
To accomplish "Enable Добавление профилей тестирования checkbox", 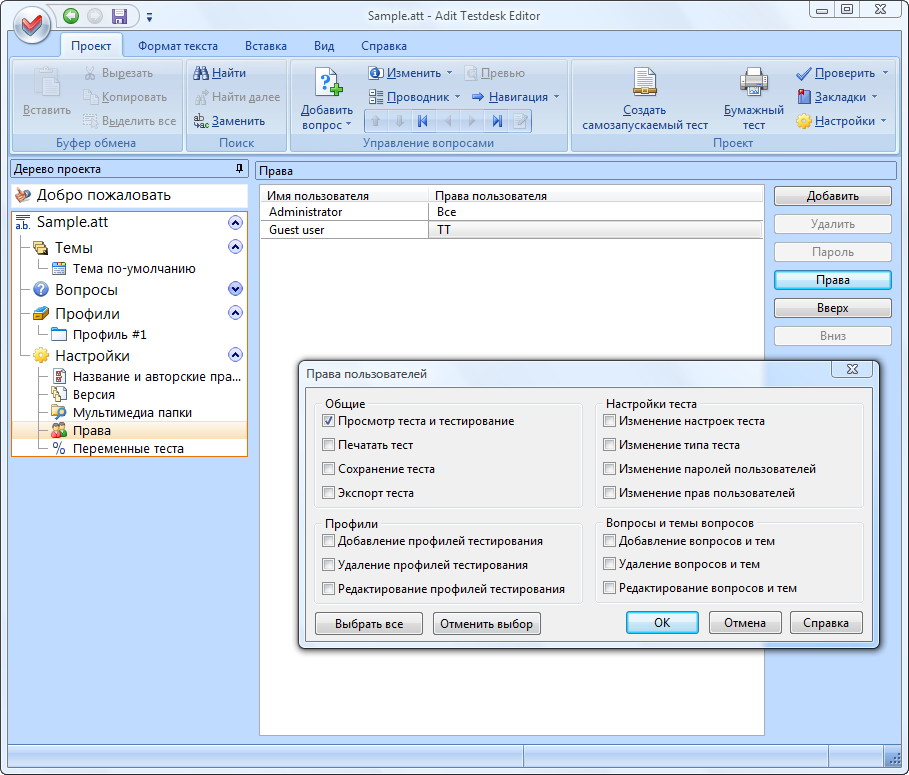I will [328, 541].
